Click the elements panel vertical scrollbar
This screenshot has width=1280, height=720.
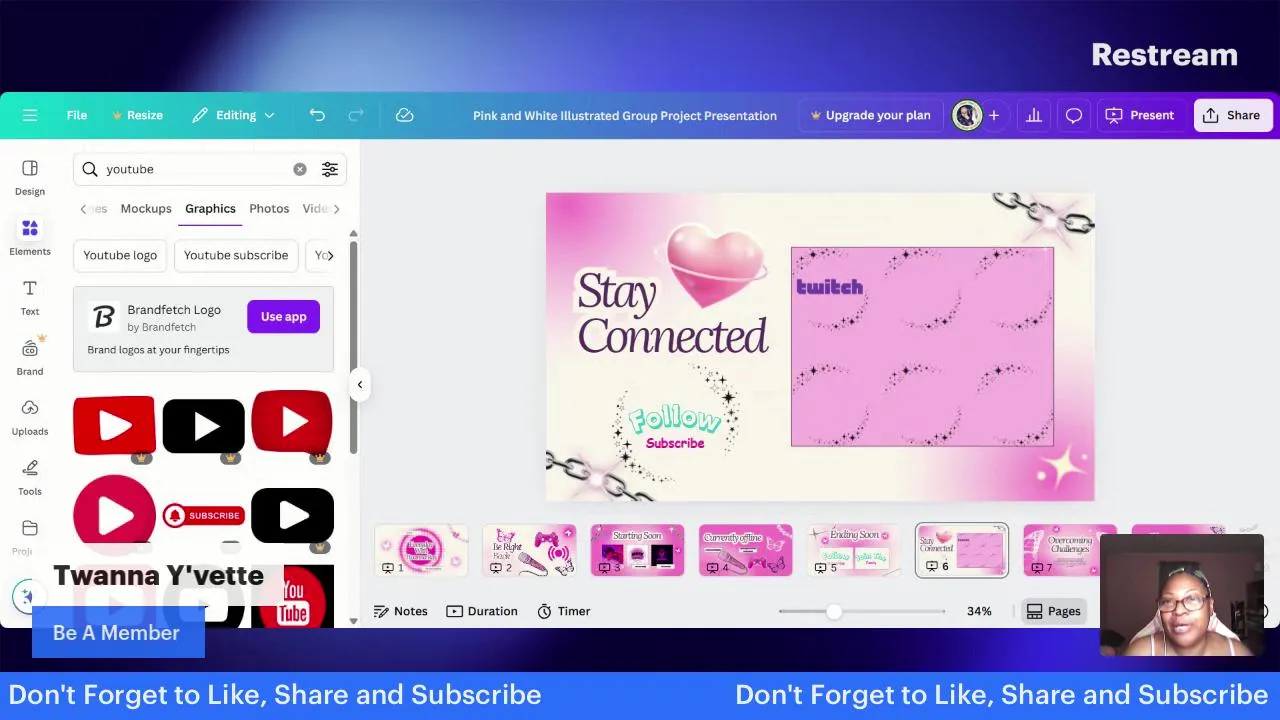click(x=353, y=345)
